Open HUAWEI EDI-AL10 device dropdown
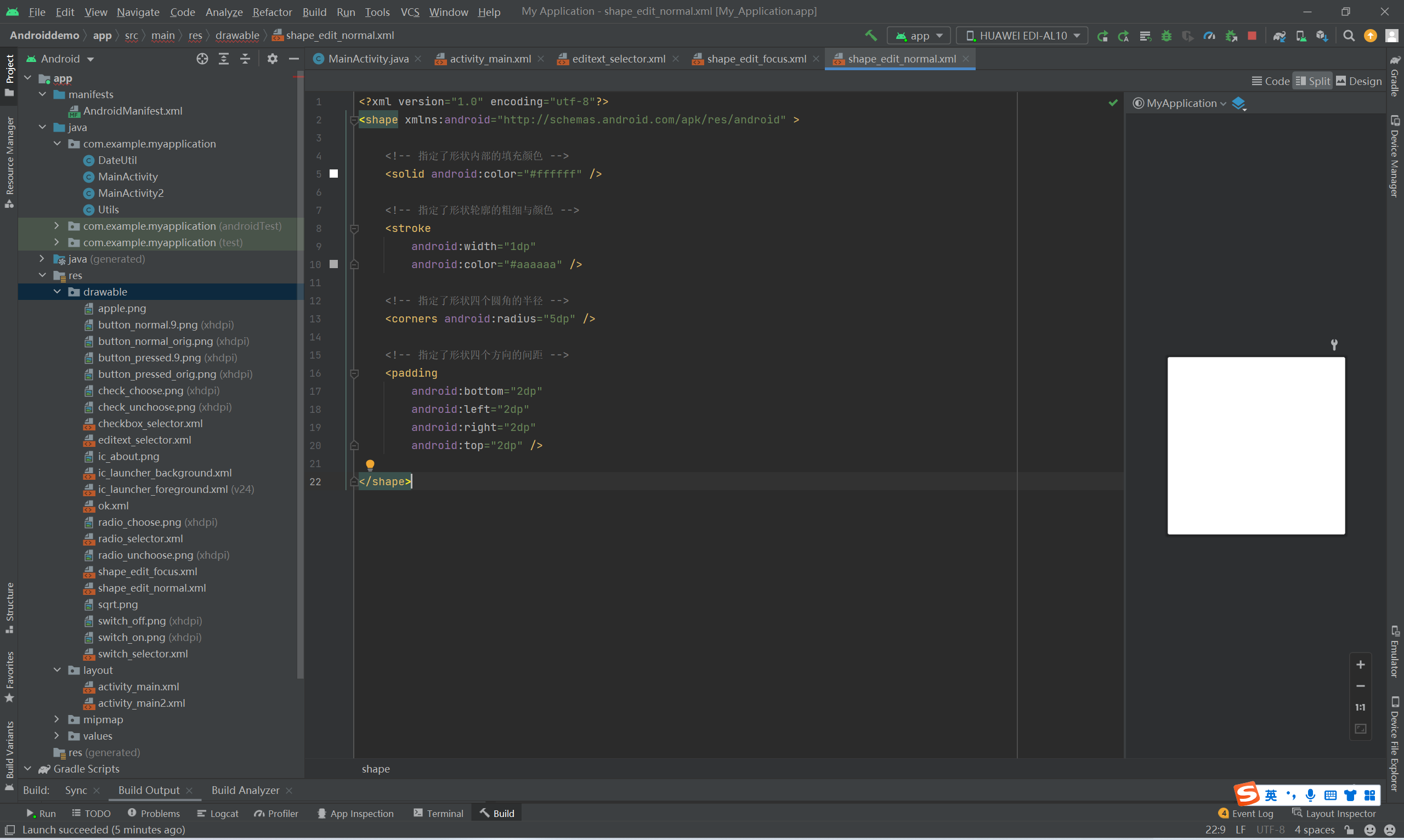This screenshot has width=1404, height=840. click(1022, 36)
